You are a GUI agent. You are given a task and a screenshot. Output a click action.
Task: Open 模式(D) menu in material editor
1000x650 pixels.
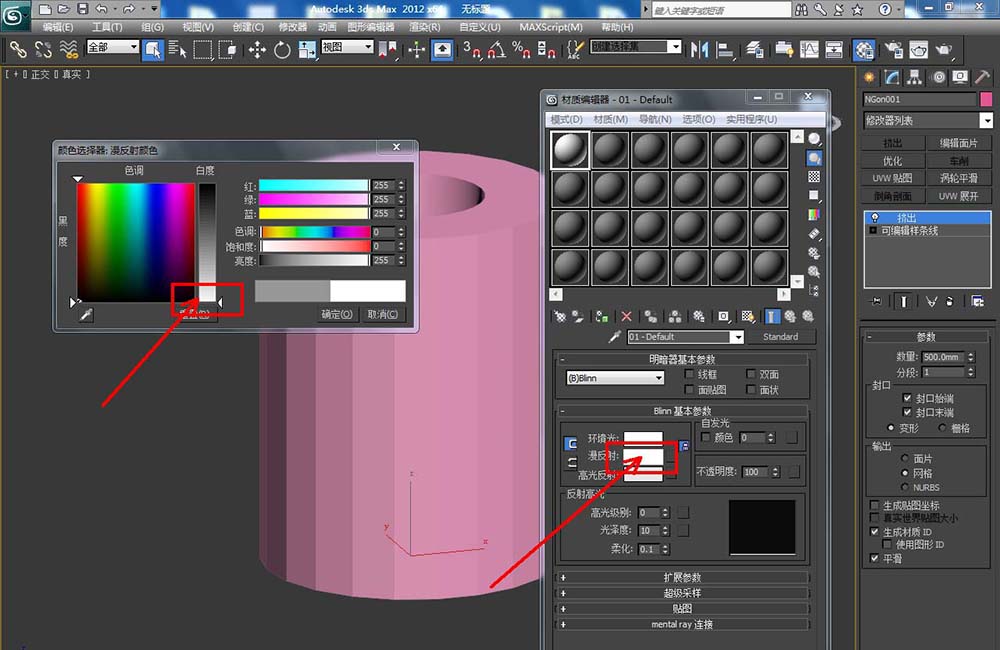(x=566, y=119)
